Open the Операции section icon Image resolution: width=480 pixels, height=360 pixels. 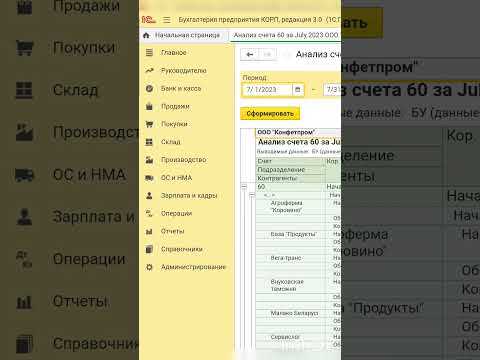tap(149, 213)
